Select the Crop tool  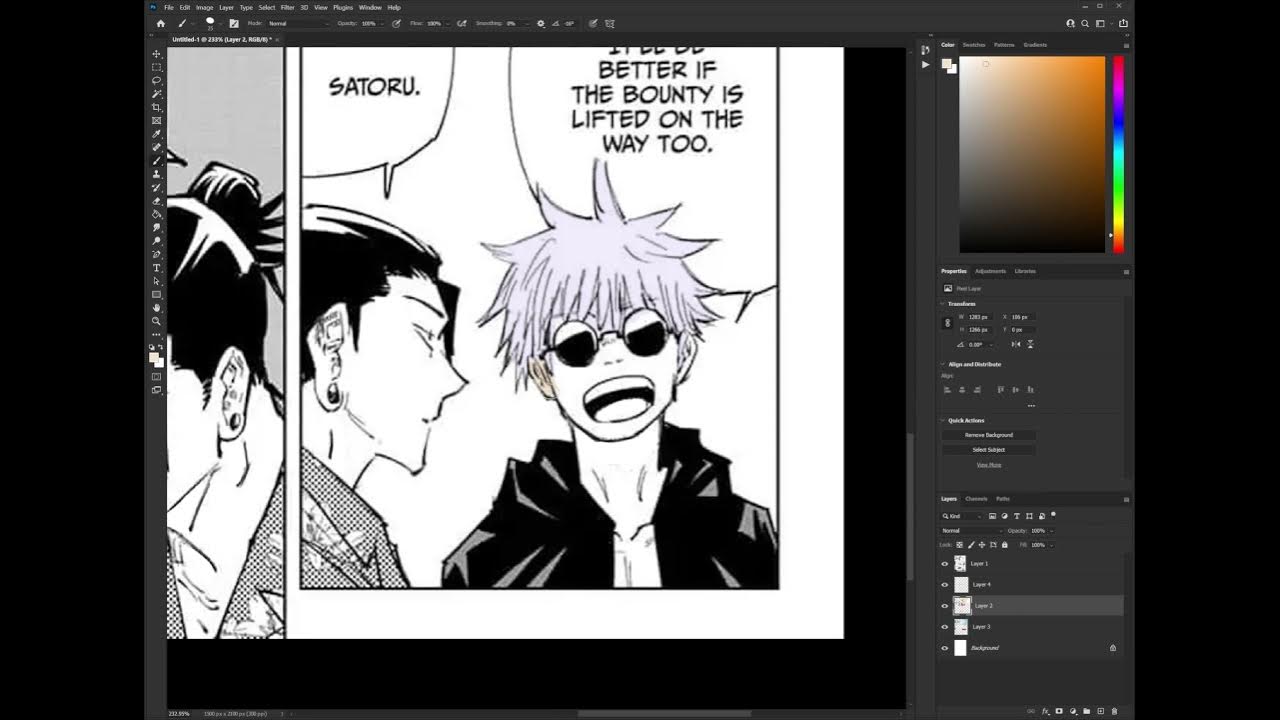(156, 107)
